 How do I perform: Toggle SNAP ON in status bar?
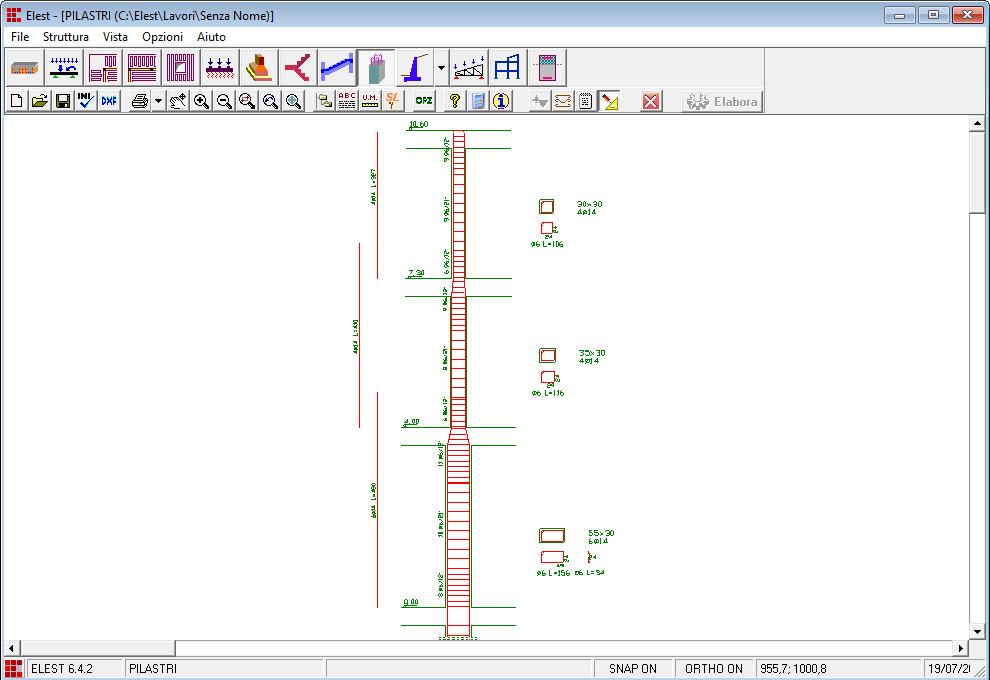tap(632, 669)
